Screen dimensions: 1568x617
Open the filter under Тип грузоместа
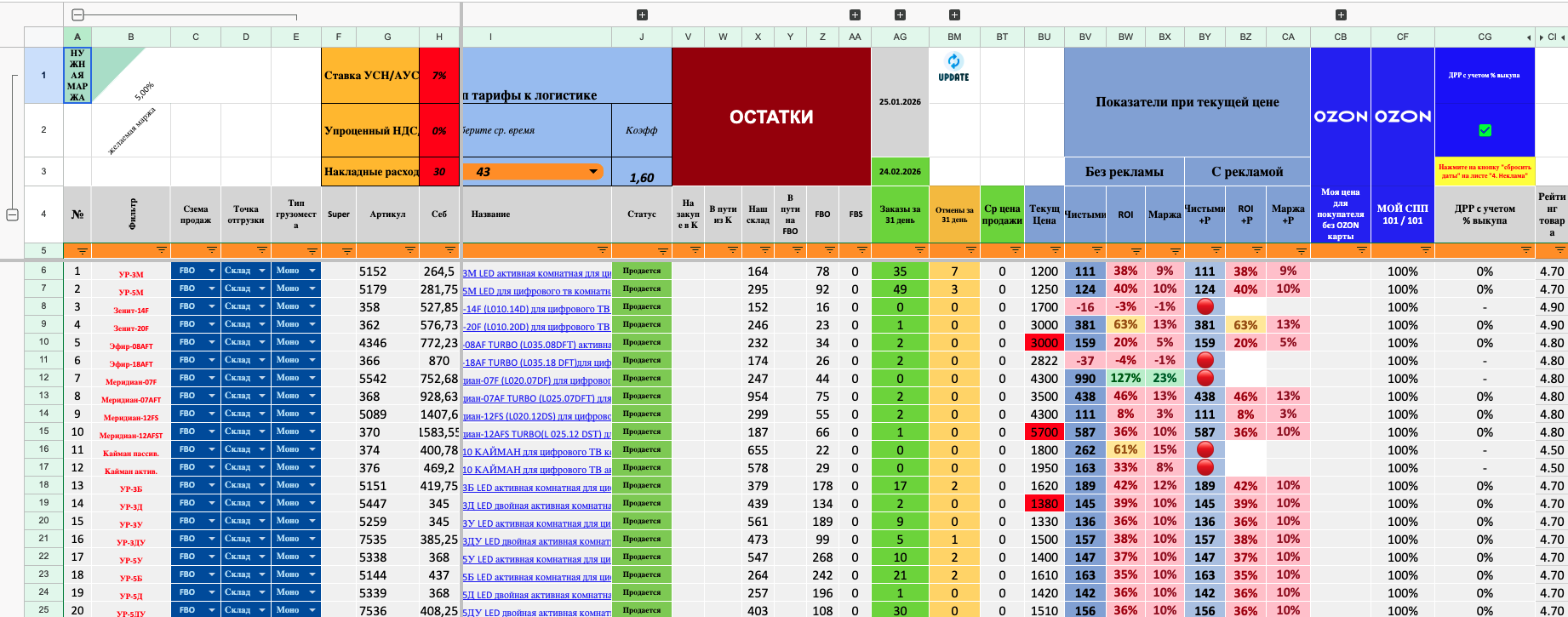tap(312, 251)
